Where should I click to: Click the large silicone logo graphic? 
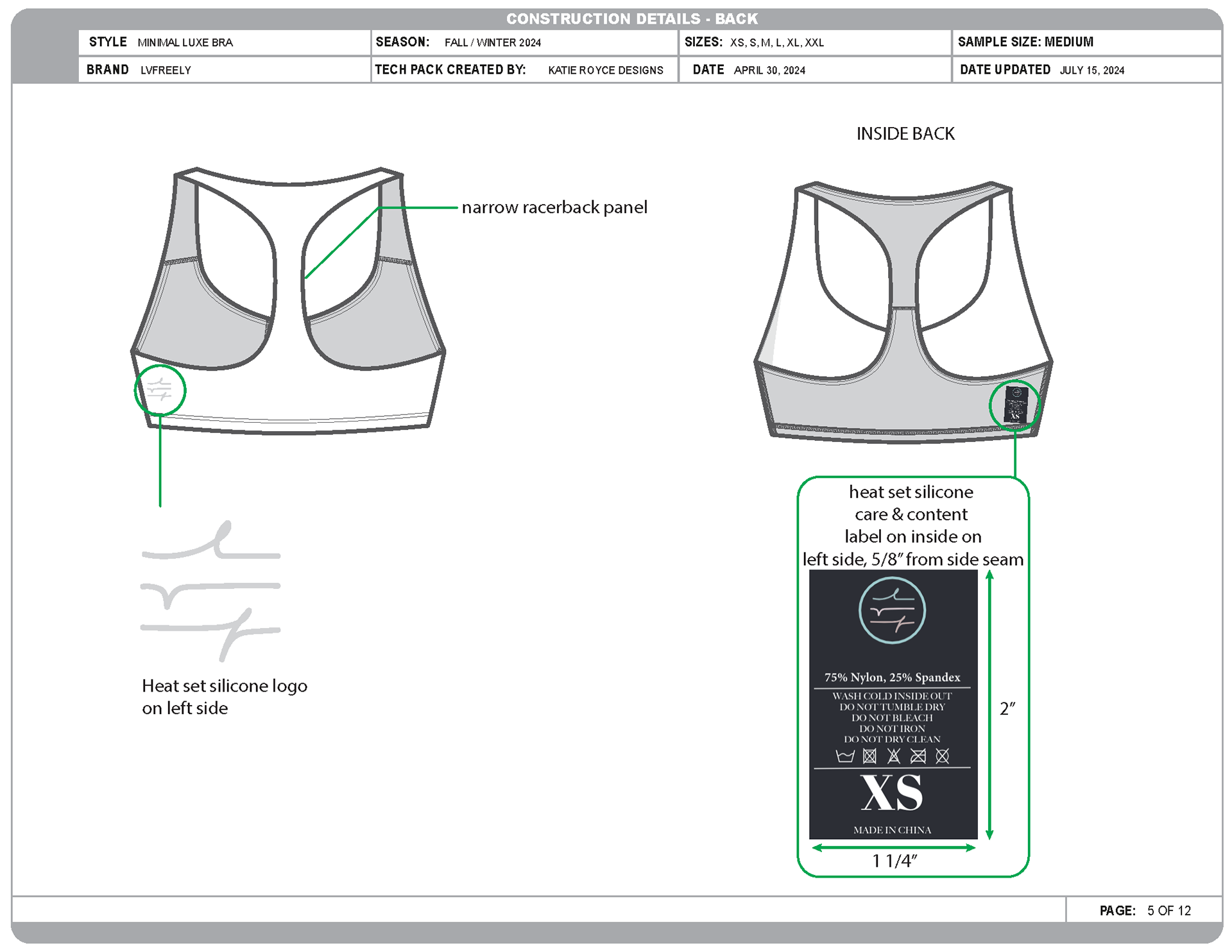pyautogui.click(x=210, y=591)
